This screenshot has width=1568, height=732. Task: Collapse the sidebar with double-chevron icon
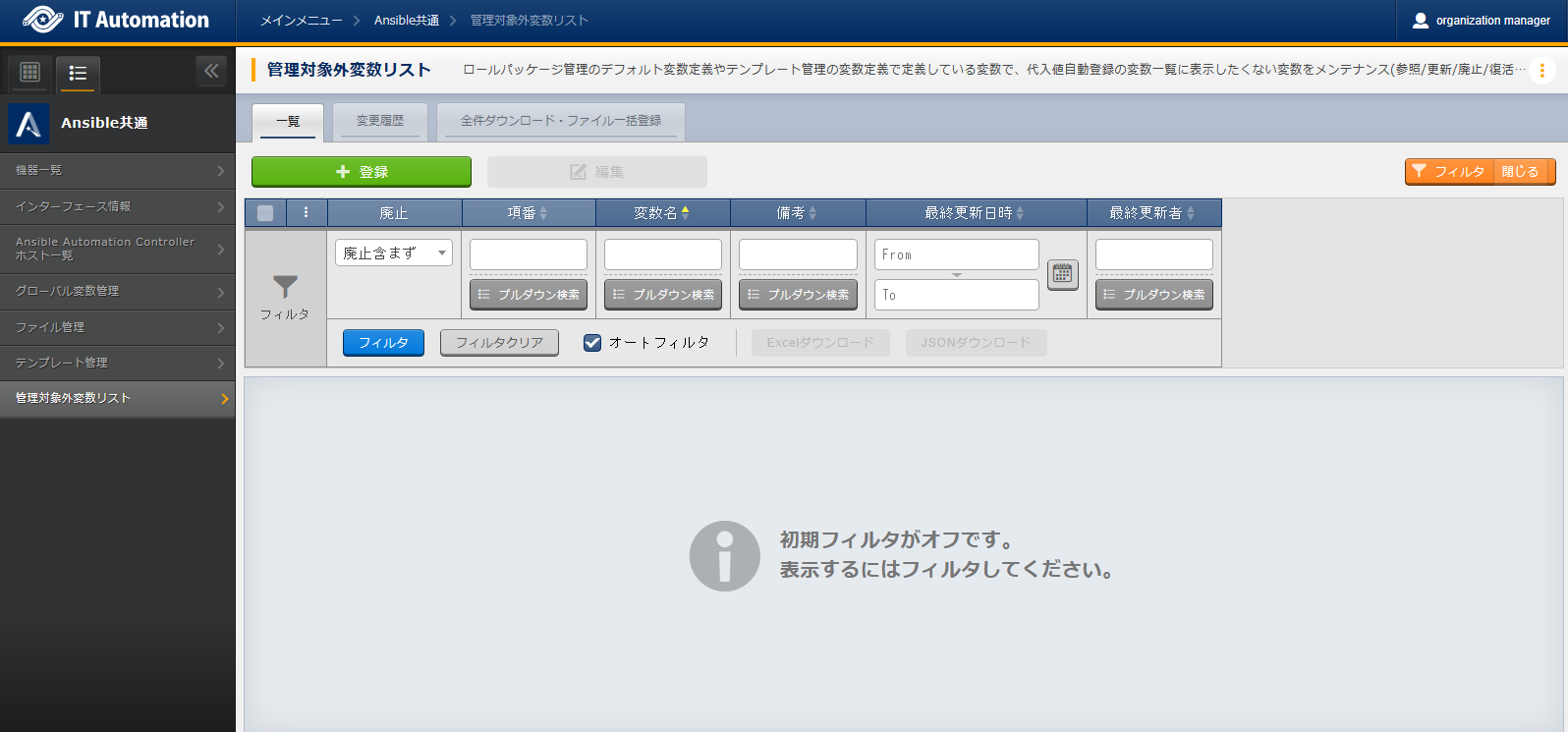211,71
